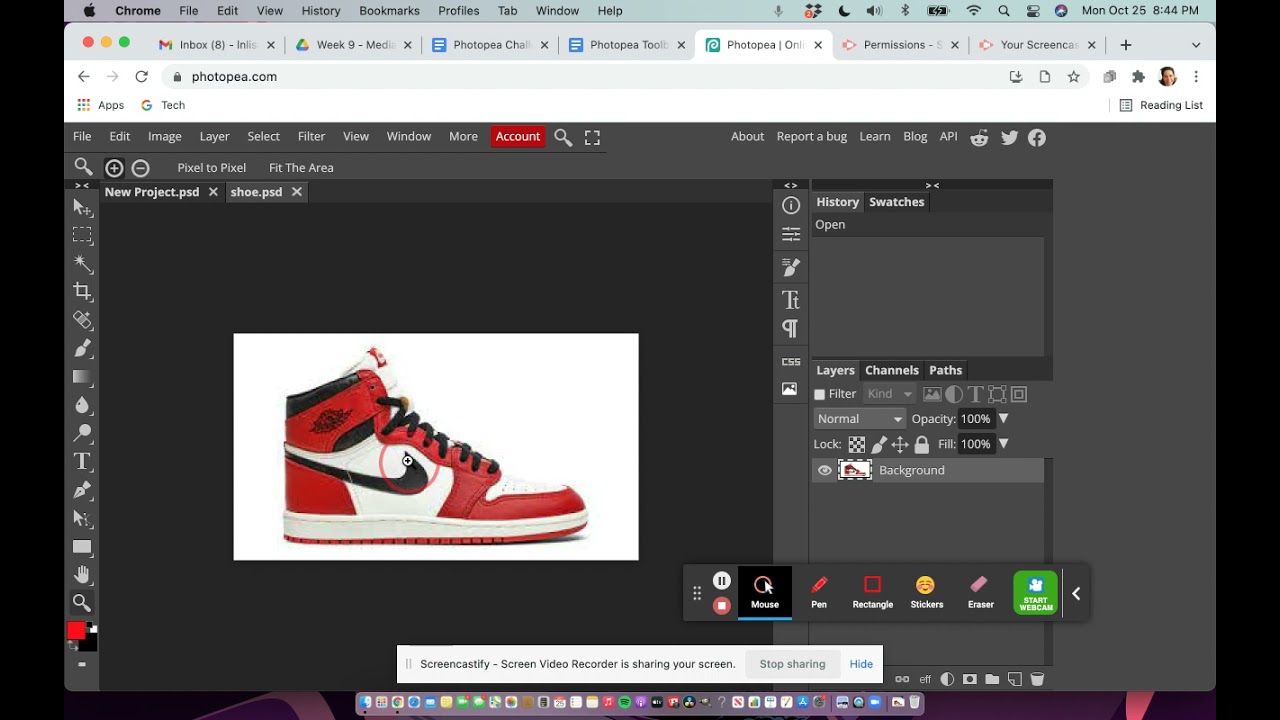
Task: Select the Type tool in left toolbar
Action: coord(83,461)
